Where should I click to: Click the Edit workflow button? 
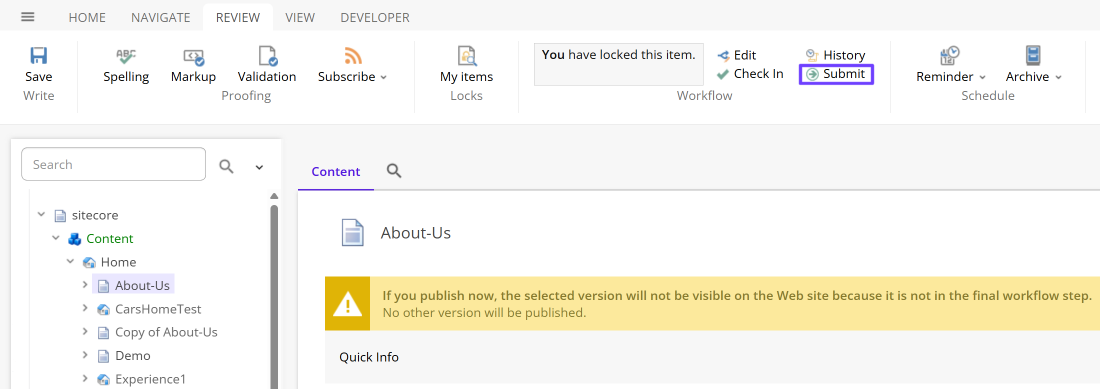[737, 55]
